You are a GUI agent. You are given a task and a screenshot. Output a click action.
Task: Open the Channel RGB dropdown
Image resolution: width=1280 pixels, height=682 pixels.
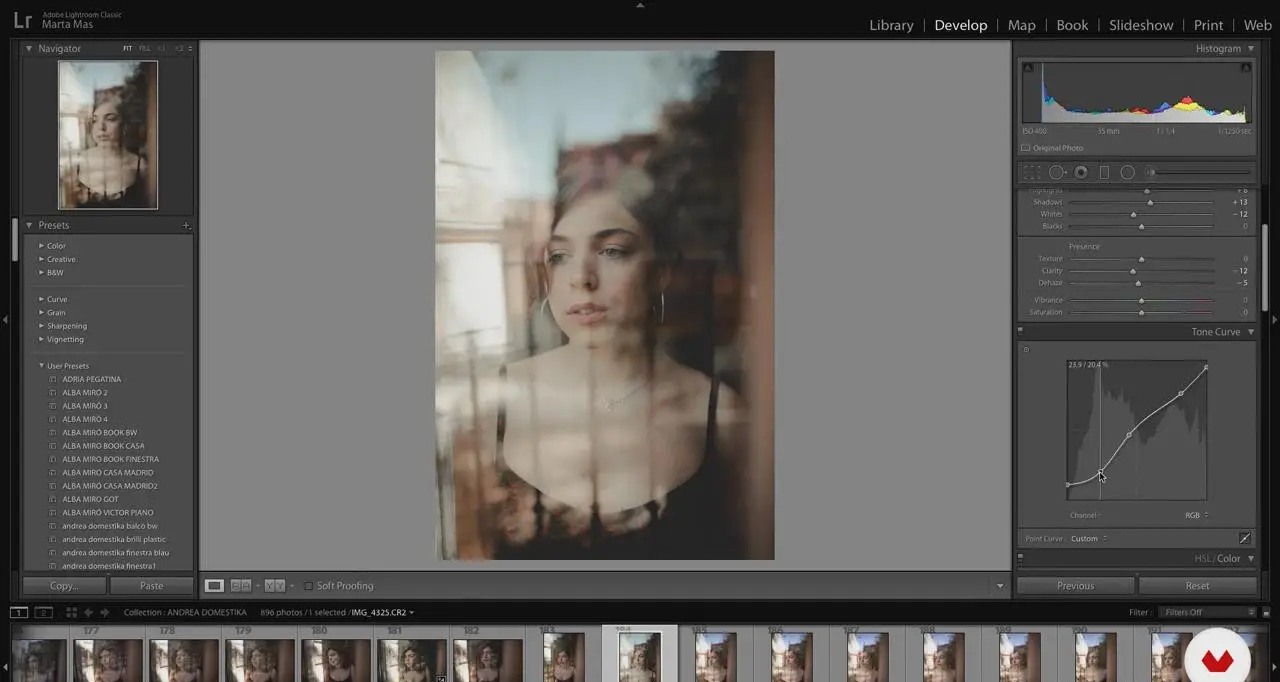pyautogui.click(x=1197, y=516)
